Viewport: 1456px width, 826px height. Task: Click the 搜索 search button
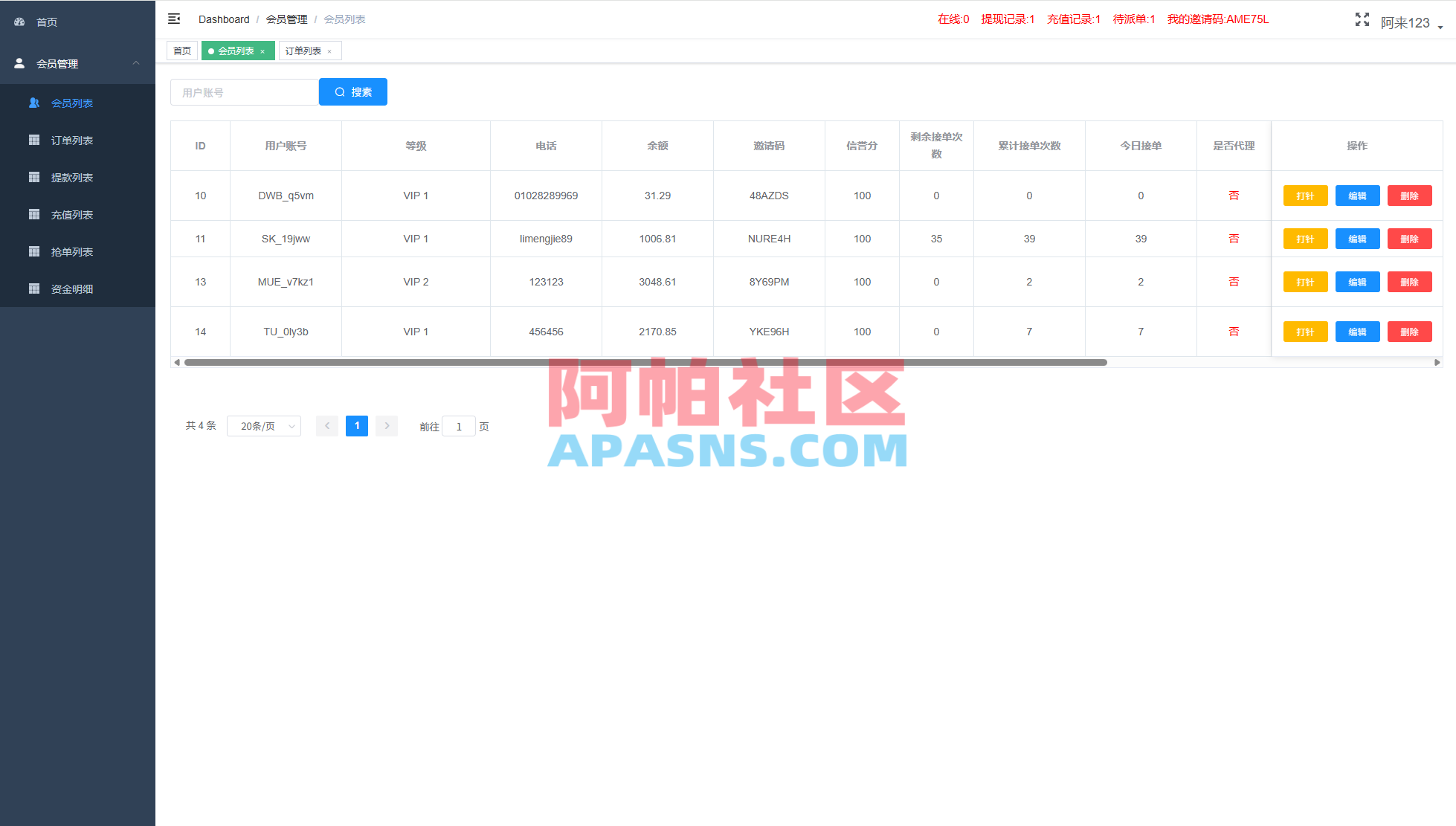(x=352, y=91)
